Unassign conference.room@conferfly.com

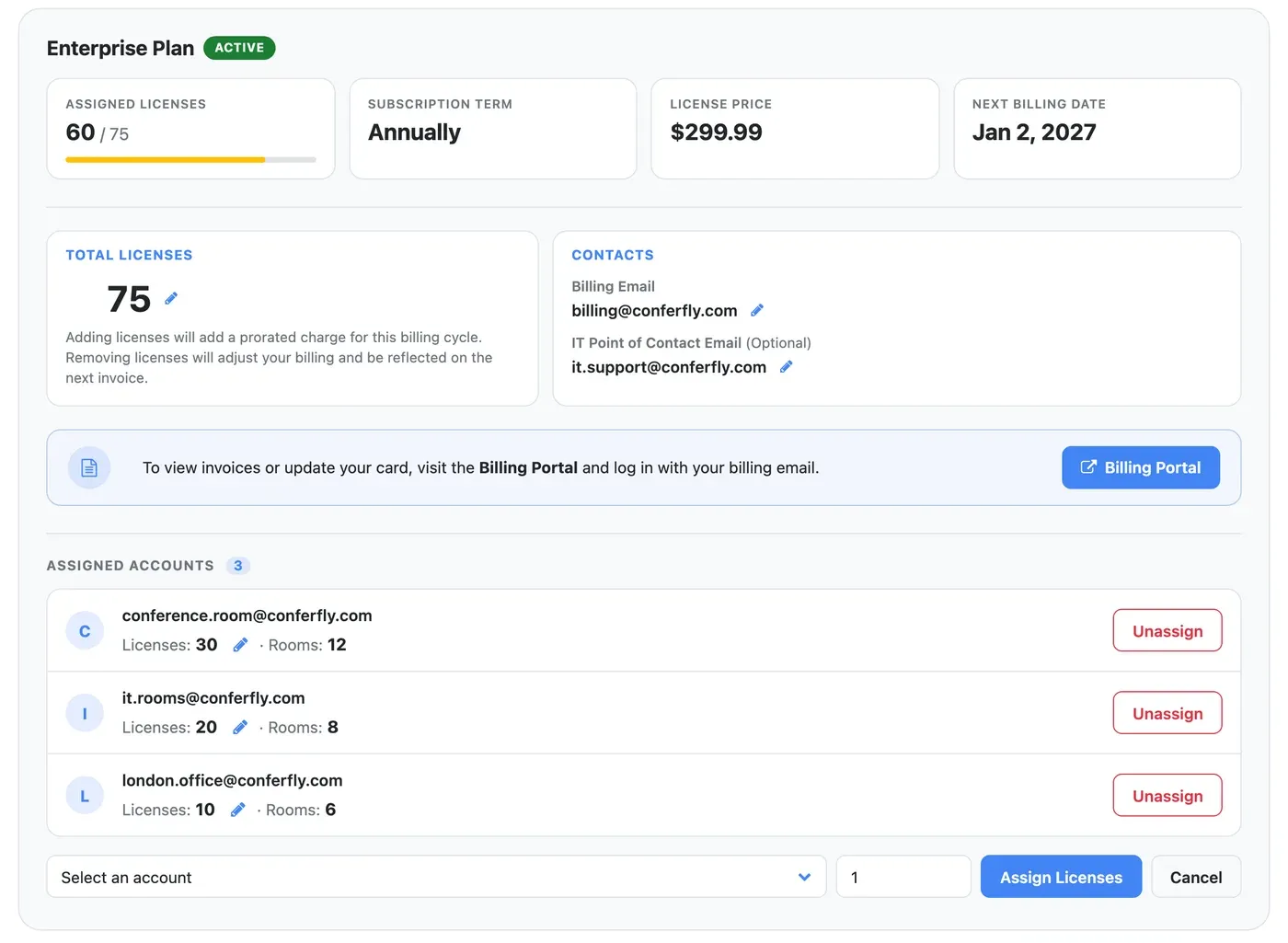[x=1167, y=630]
